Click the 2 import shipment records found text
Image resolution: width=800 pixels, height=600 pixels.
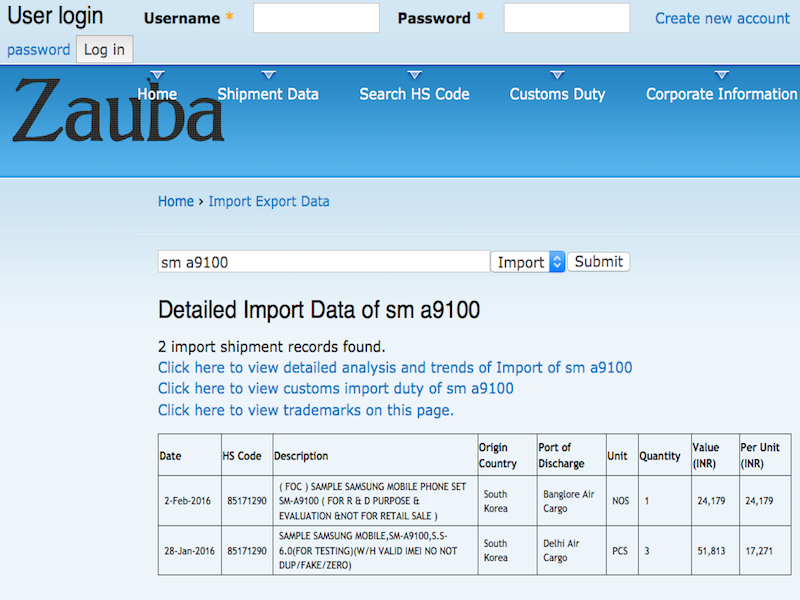(271, 347)
